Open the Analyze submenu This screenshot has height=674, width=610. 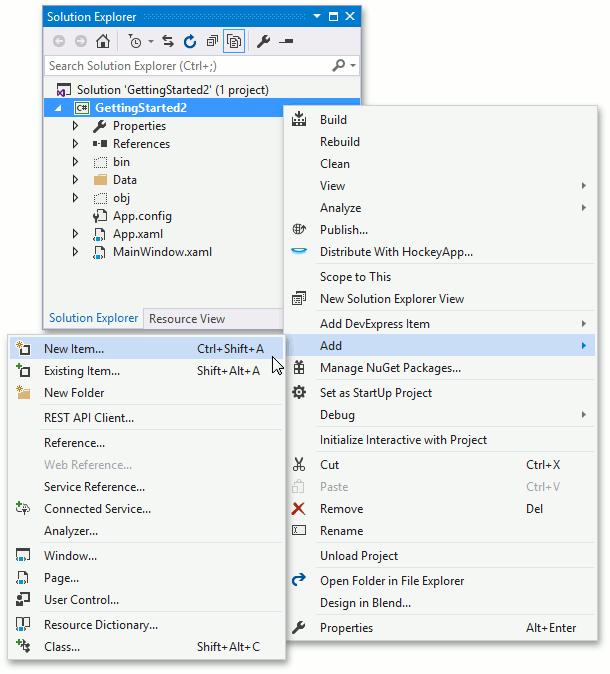coord(441,208)
